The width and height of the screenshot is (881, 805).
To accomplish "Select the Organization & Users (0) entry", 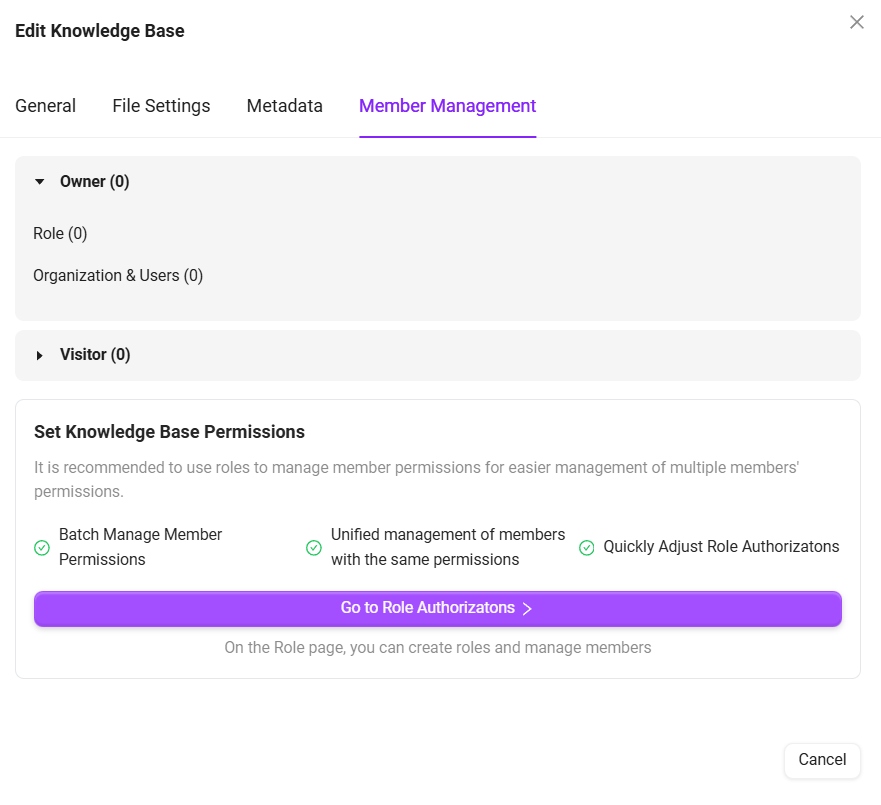I will point(118,276).
